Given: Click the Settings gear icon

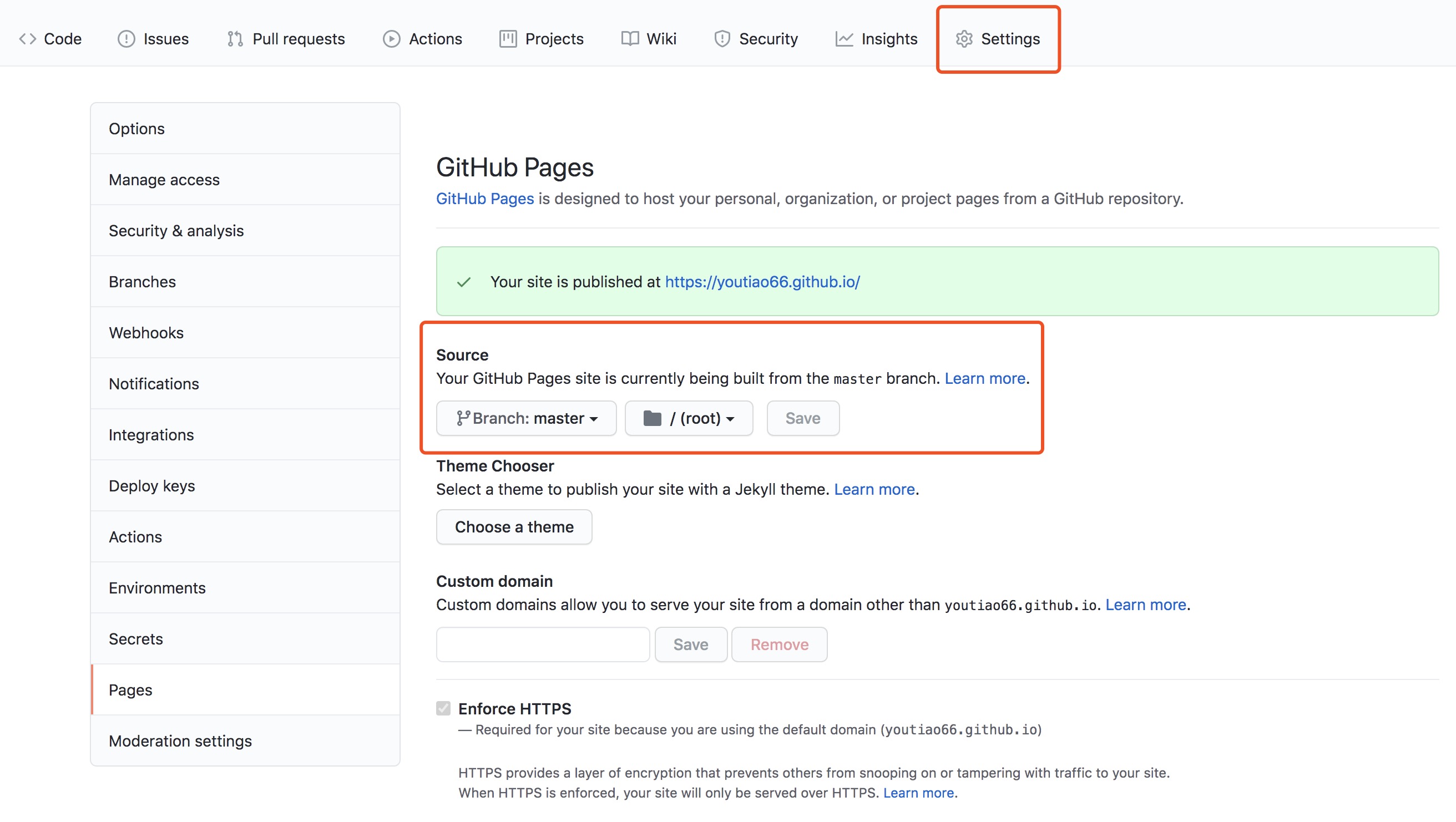Looking at the screenshot, I should pyautogui.click(x=964, y=39).
